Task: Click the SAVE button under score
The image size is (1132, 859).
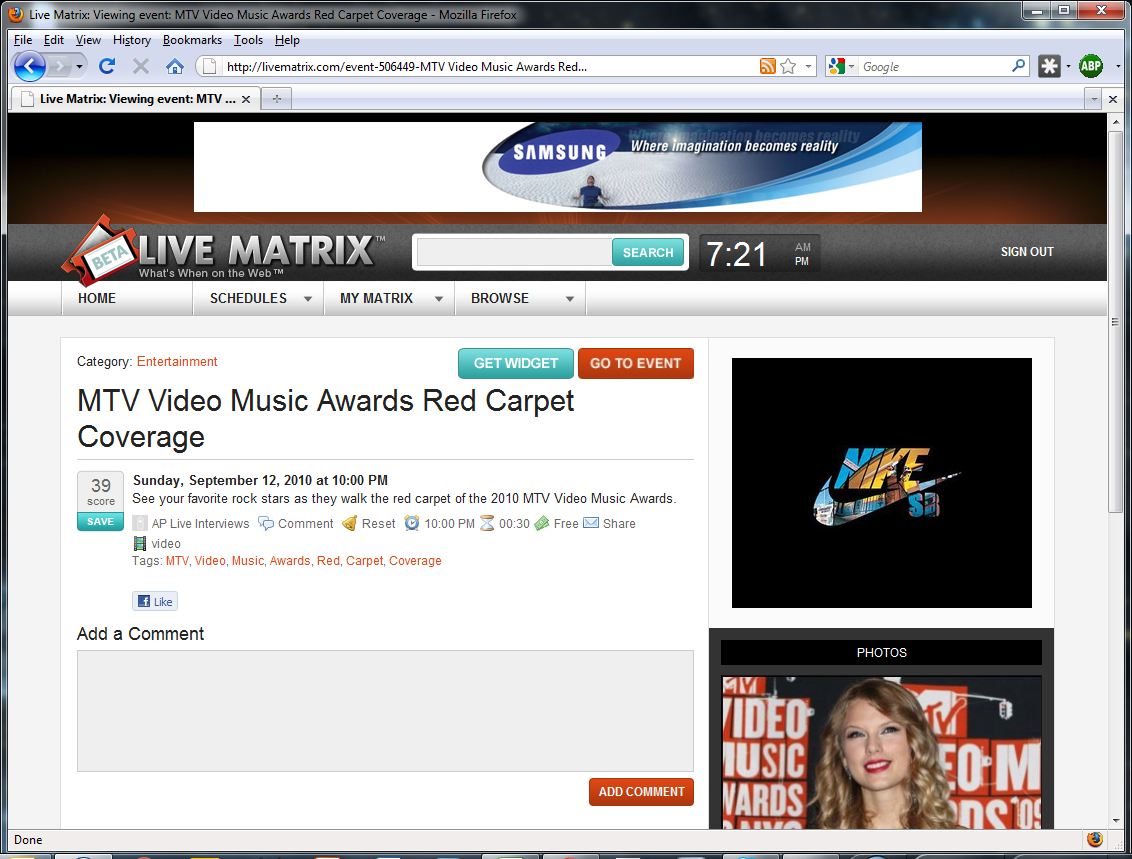Action: pos(100,521)
